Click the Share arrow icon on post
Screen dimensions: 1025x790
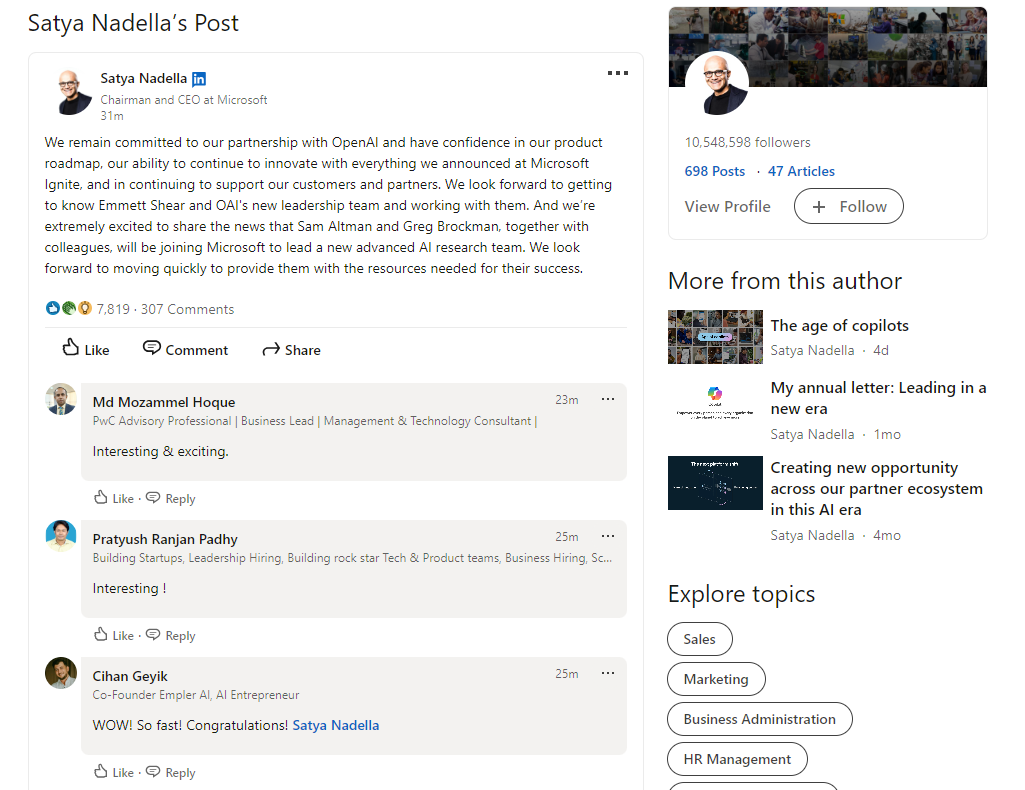[271, 350]
